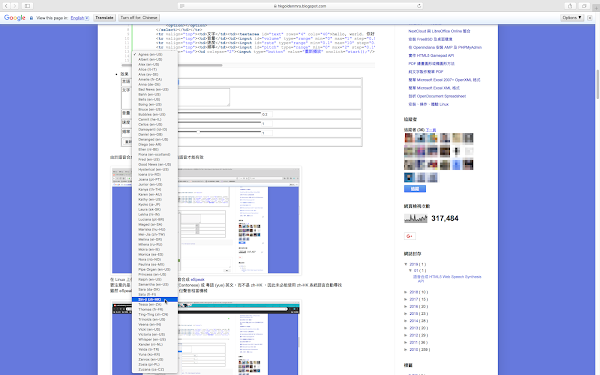Click the text textarea in the demo form
The image size is (600, 375).
pyautogui.click(x=204, y=97)
